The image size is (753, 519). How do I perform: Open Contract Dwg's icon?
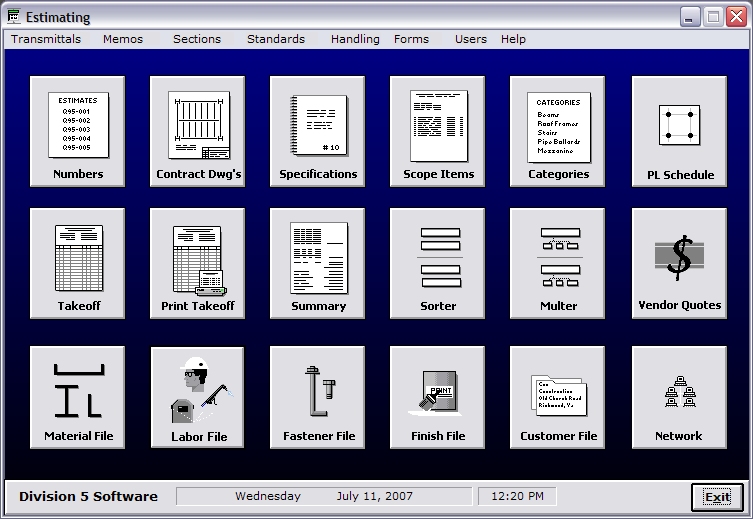pos(198,131)
